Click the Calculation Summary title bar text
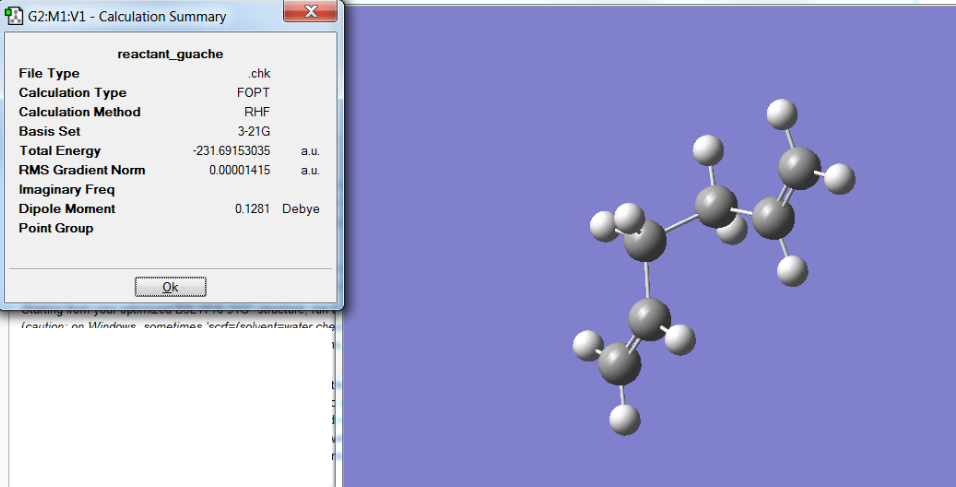The height and width of the screenshot is (487, 956). (127, 16)
